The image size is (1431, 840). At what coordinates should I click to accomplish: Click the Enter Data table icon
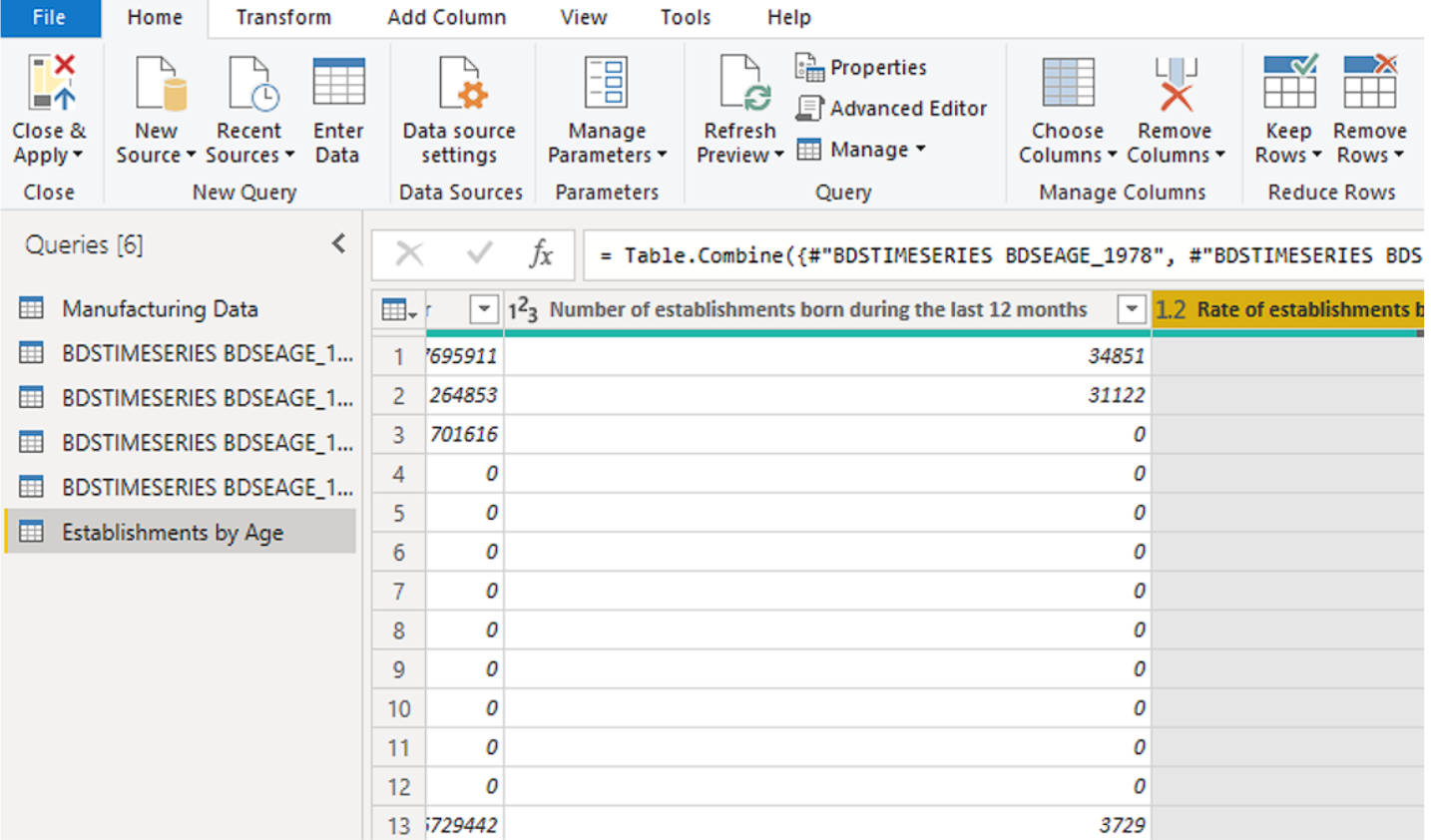coord(338,82)
